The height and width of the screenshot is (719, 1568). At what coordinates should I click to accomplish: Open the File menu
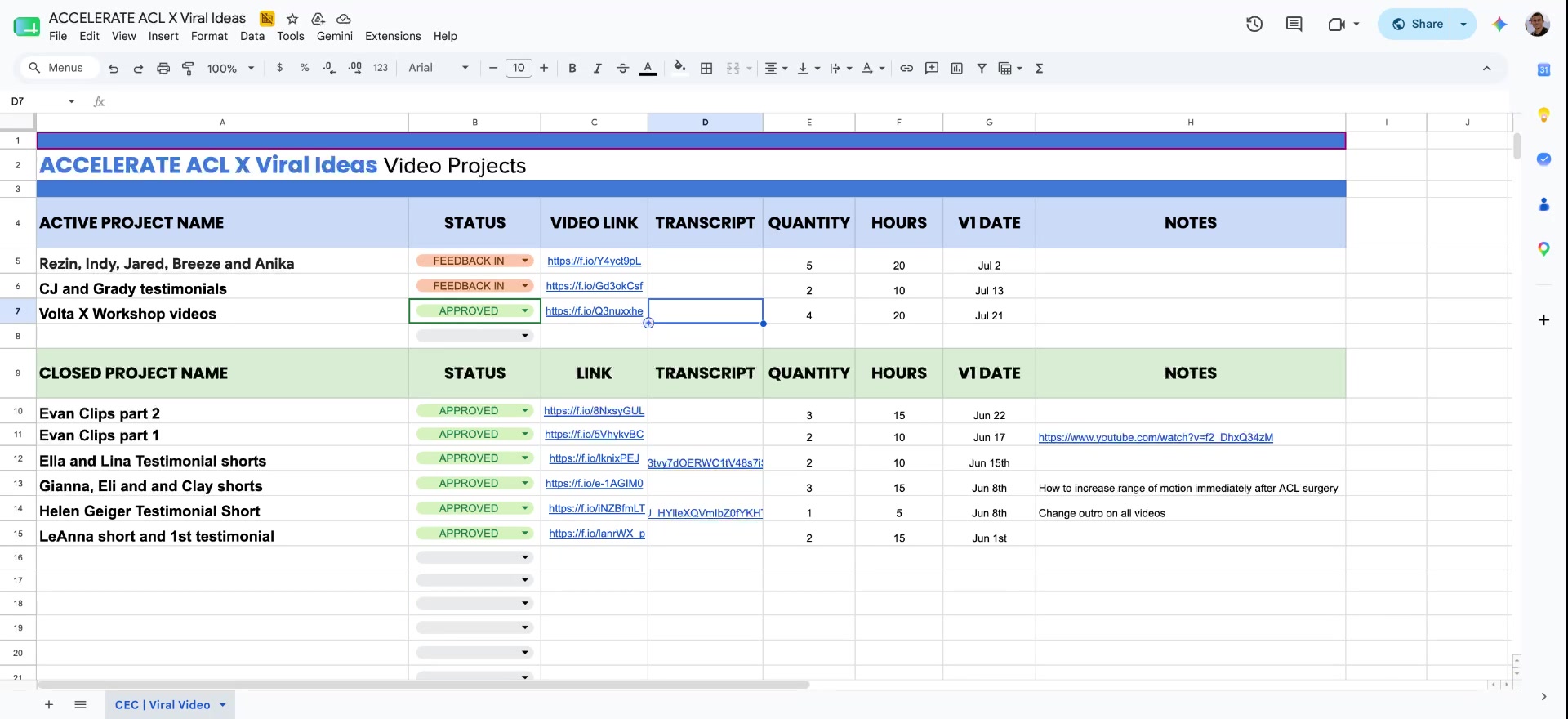pyautogui.click(x=58, y=36)
